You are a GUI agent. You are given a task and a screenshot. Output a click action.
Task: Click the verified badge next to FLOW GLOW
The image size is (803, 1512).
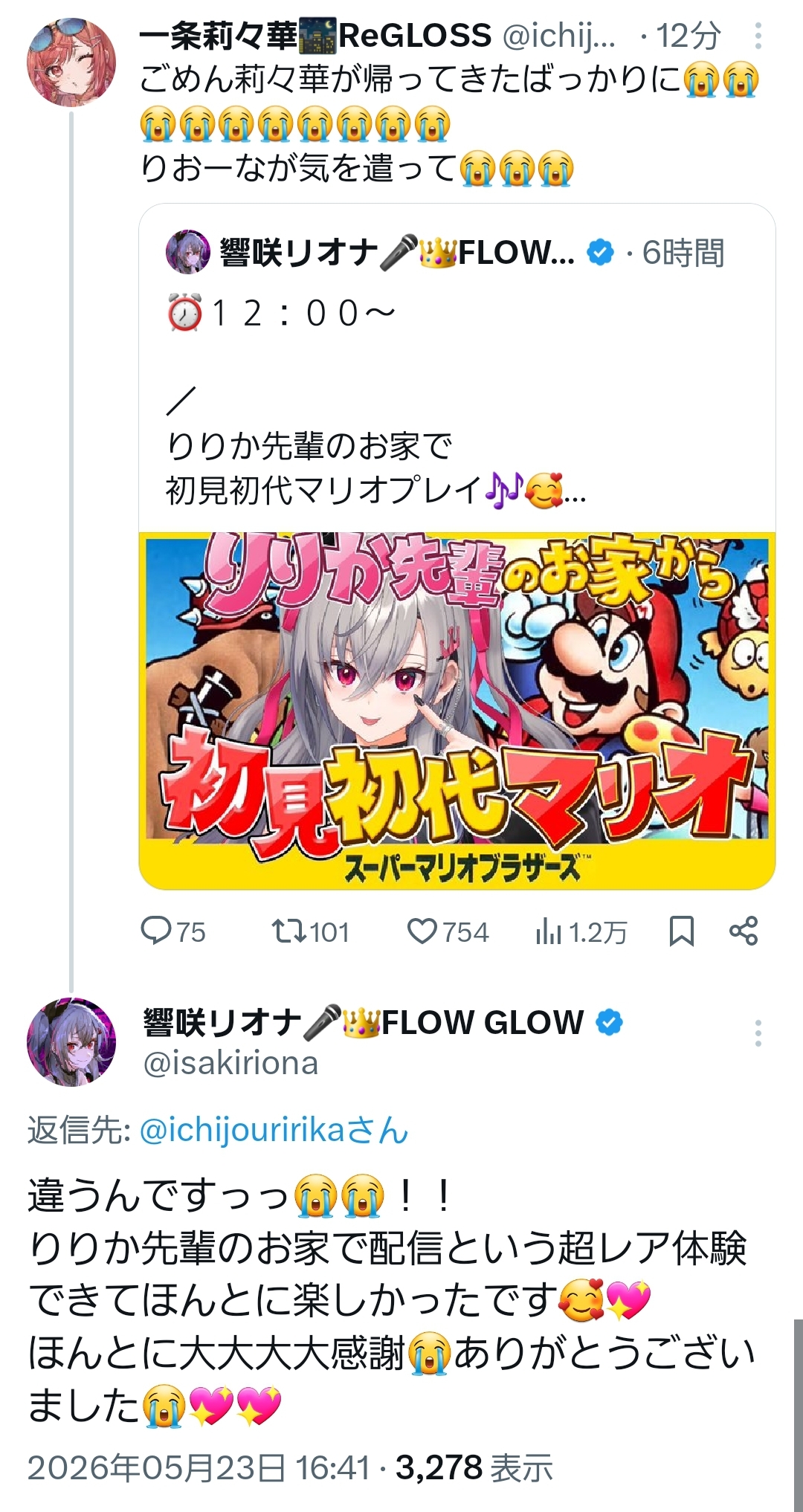tap(610, 1023)
